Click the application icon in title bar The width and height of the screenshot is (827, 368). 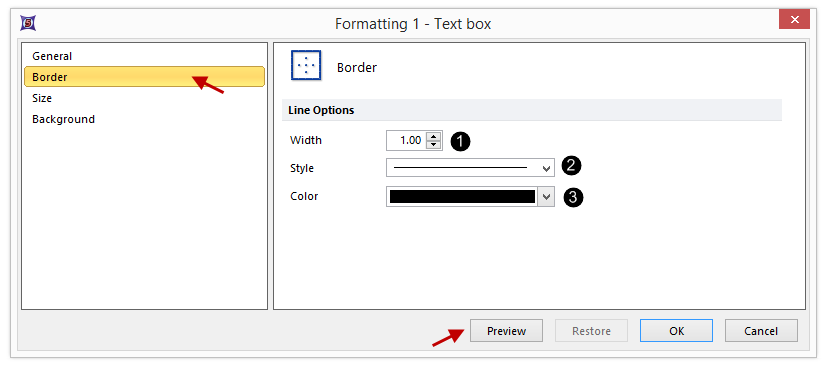[x=27, y=23]
